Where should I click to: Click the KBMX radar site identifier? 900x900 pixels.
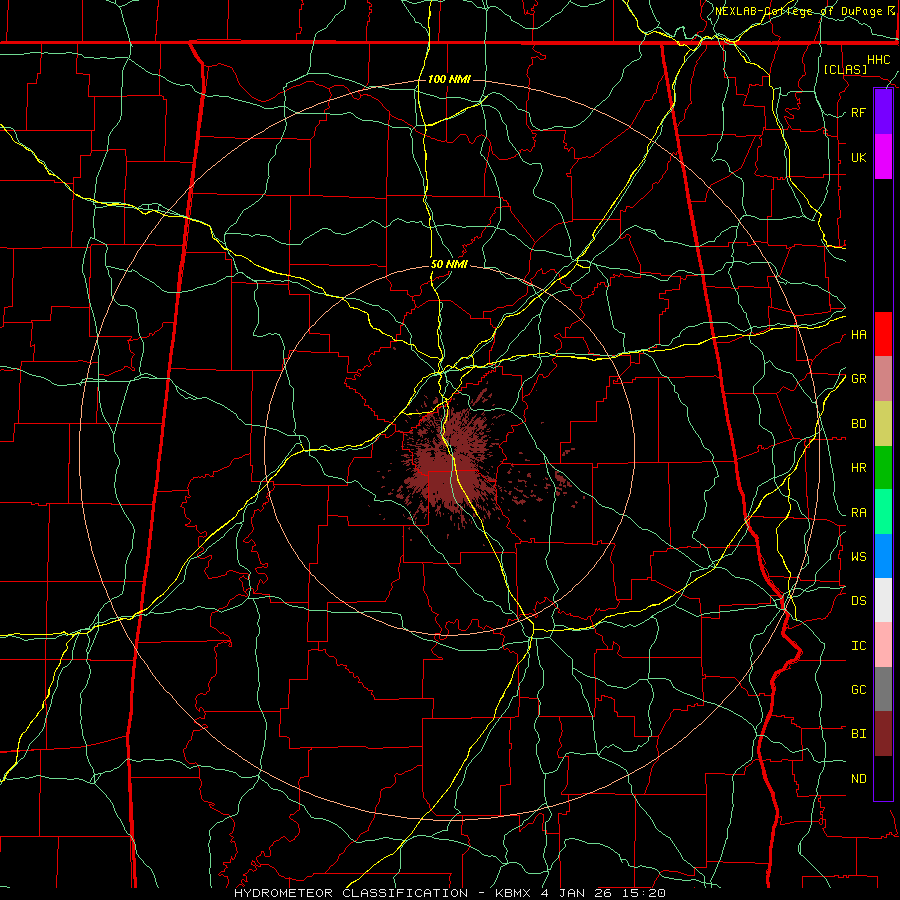coord(515,893)
